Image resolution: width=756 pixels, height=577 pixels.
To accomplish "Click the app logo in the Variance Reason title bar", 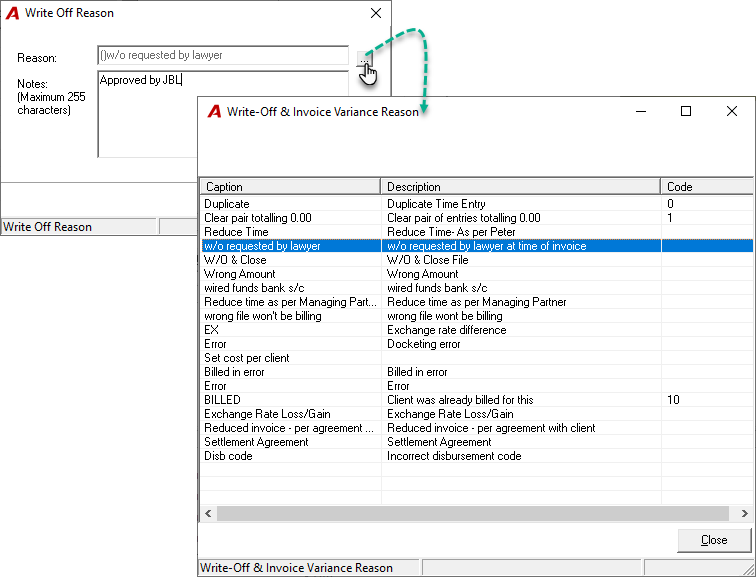I will pos(214,112).
